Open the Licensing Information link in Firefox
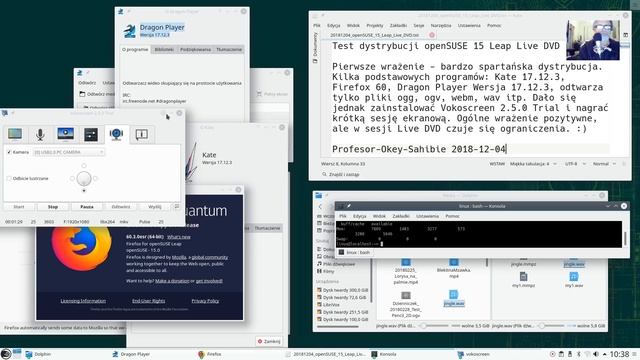 (x=83, y=301)
